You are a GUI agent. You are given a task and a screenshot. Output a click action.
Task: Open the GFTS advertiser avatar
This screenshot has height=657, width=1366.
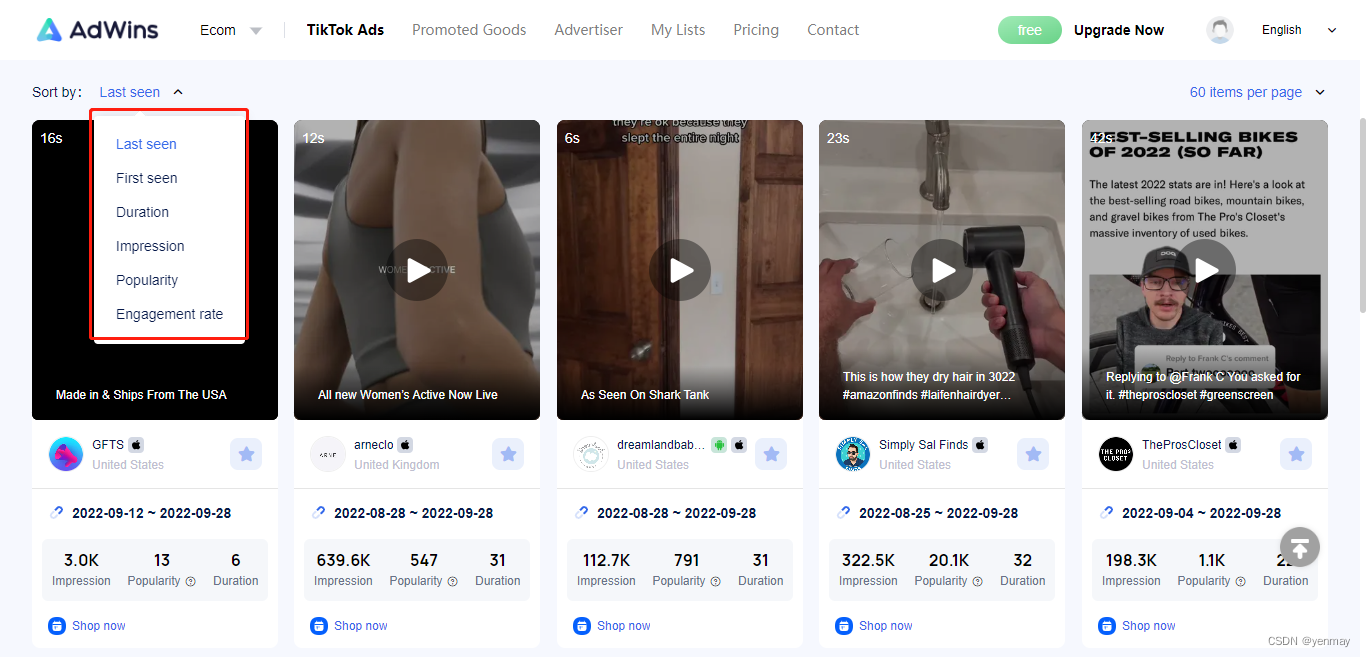pos(66,454)
